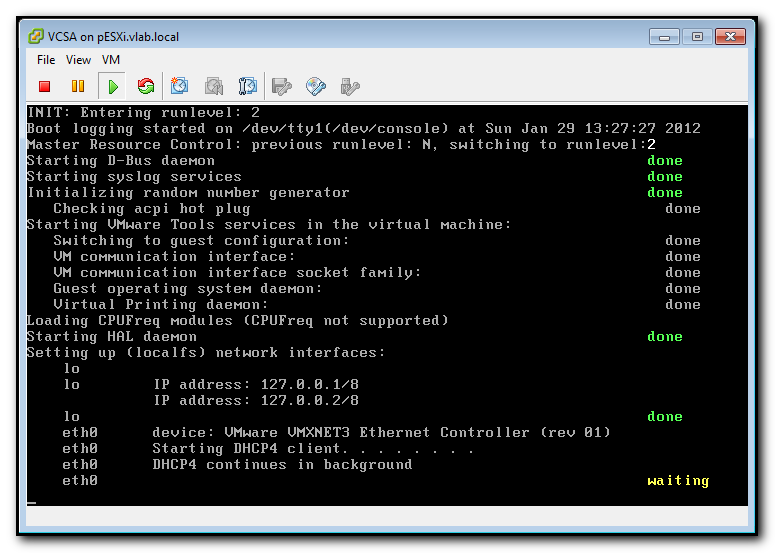Click Revert to current snapshot icon
The image size is (775, 553).
click(x=214, y=86)
